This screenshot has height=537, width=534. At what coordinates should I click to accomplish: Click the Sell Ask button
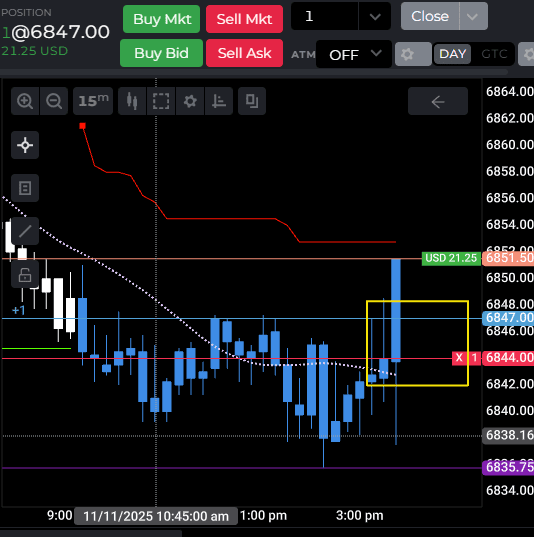[245, 53]
